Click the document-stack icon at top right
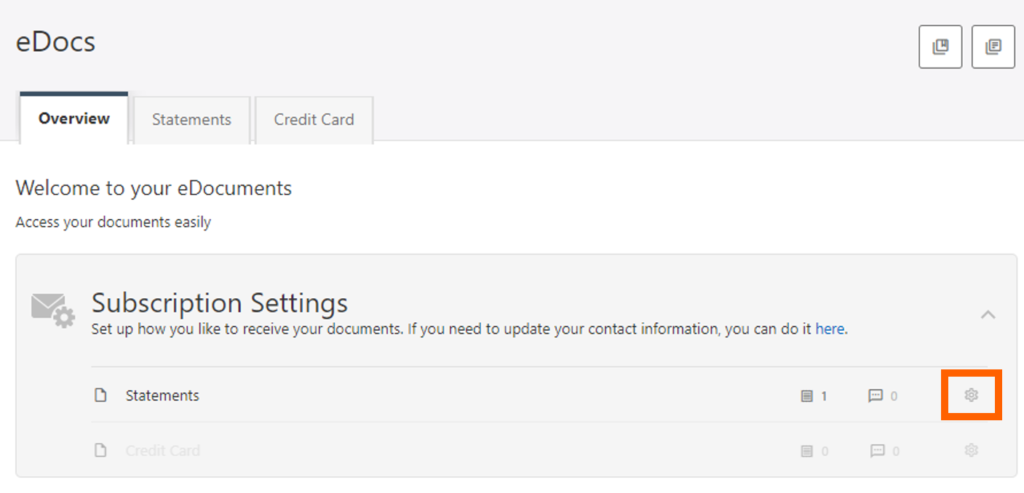The image size is (1024, 493). click(x=993, y=46)
